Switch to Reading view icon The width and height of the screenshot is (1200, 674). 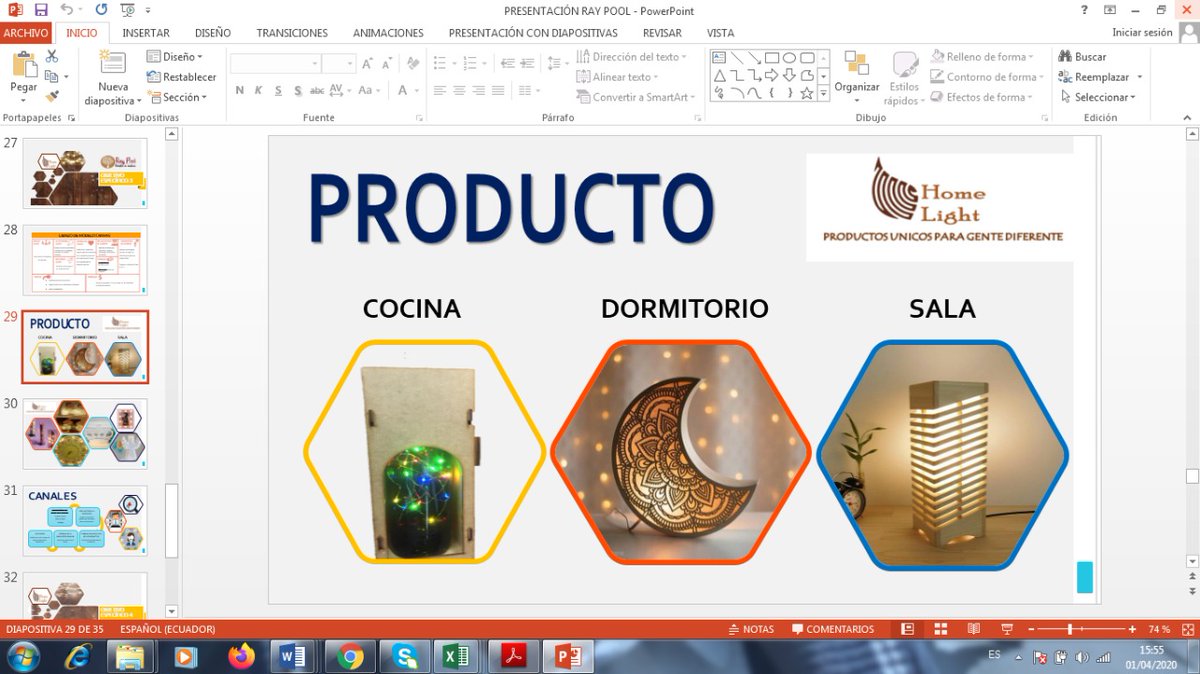pos(973,629)
